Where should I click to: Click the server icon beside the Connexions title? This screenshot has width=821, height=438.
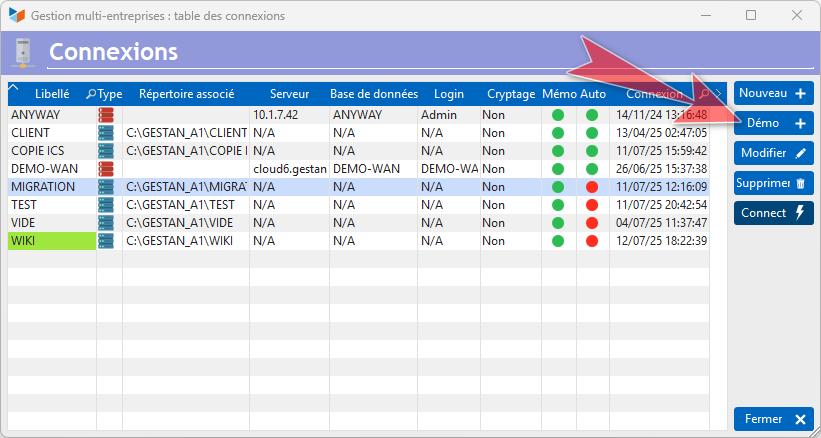(22, 52)
